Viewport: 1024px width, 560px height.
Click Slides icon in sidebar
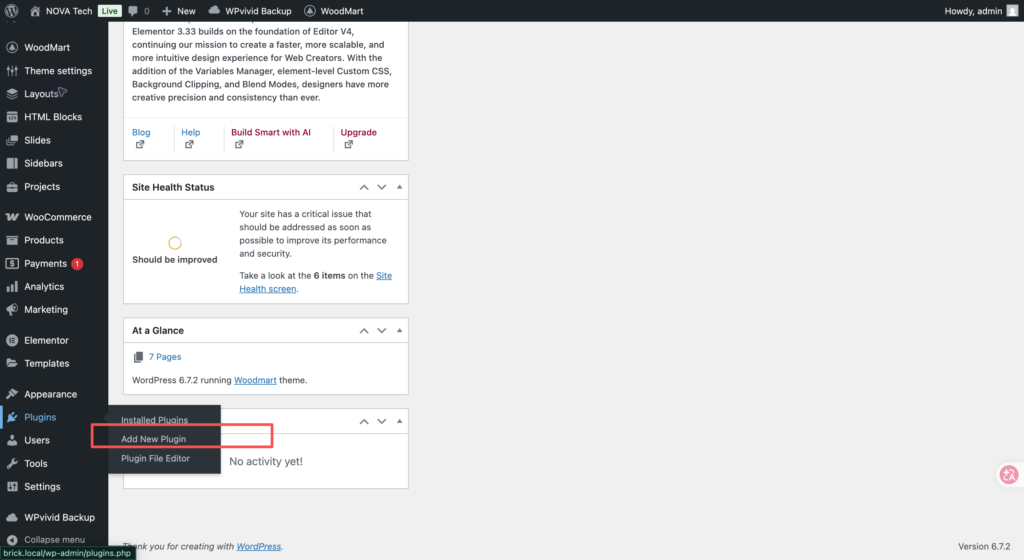click(x=12, y=140)
